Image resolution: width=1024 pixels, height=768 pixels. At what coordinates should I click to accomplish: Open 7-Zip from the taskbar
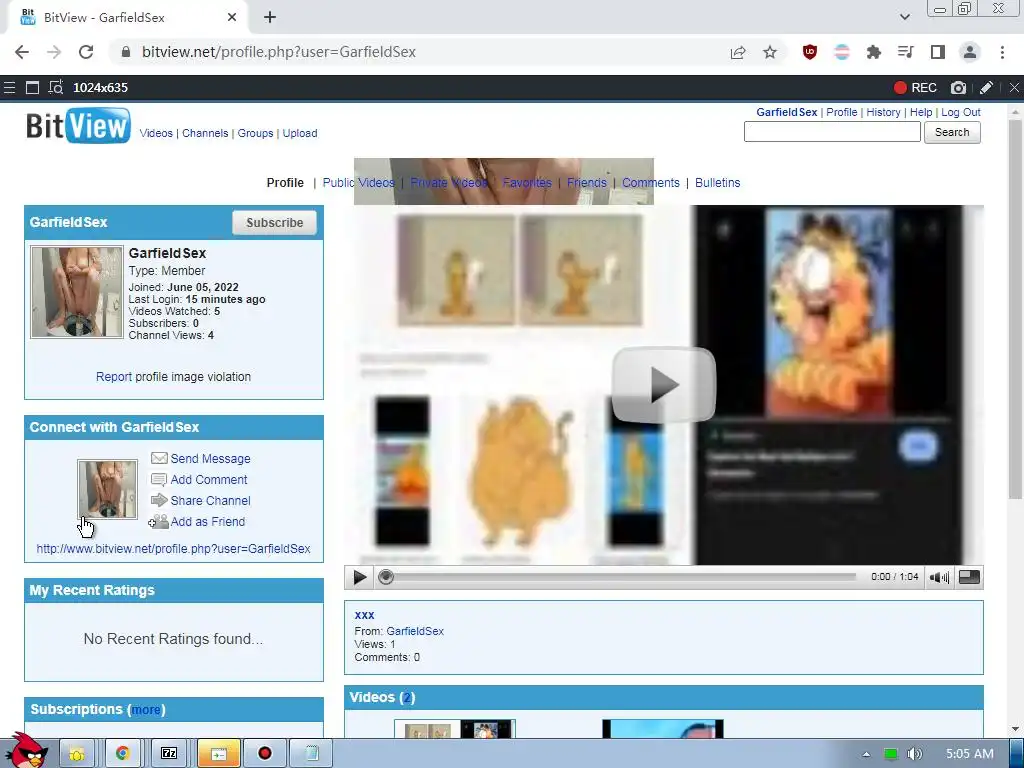(x=169, y=754)
